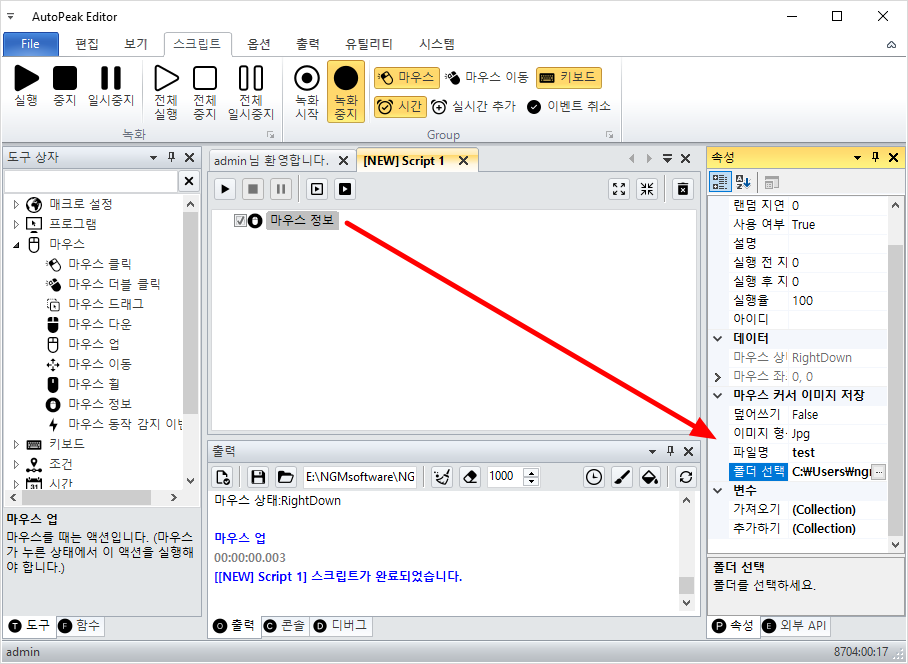
Task: Expand the 조건 tree node
Action: coord(16,464)
